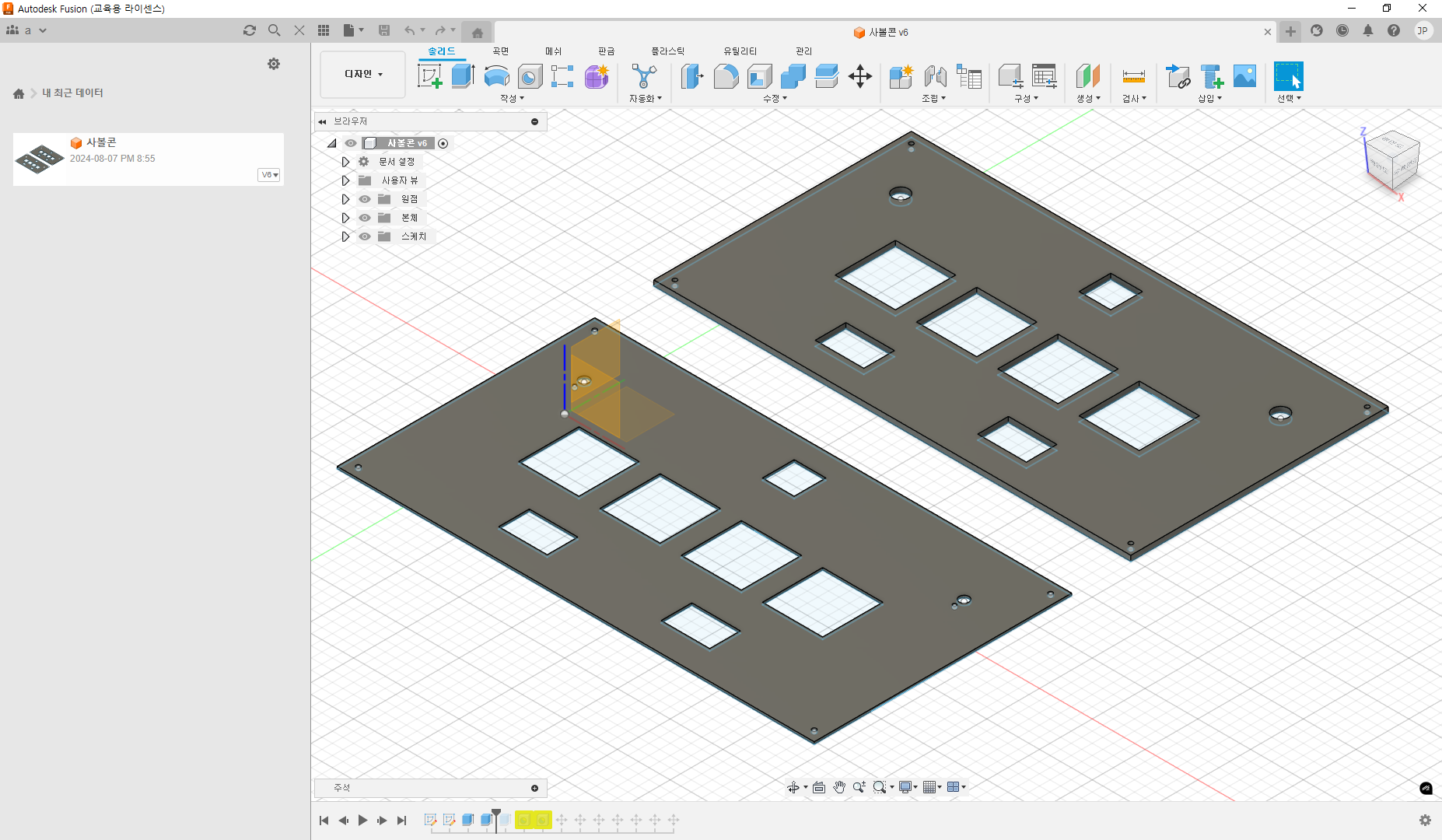
Task: Open the 수정 menu dropdown
Action: (775, 98)
